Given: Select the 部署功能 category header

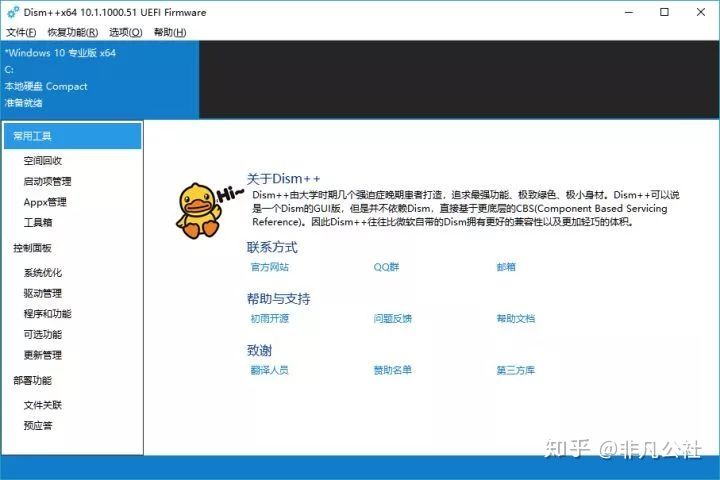Looking at the screenshot, I should point(32,380).
